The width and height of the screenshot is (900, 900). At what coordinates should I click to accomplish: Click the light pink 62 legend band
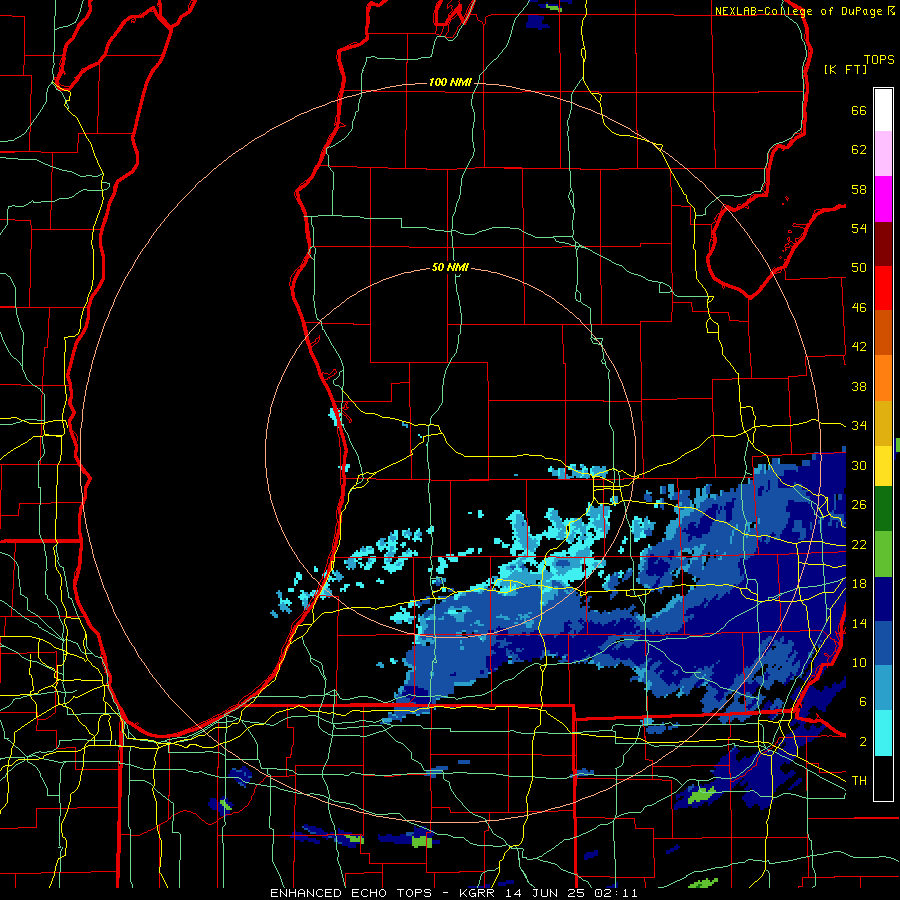coord(883,154)
